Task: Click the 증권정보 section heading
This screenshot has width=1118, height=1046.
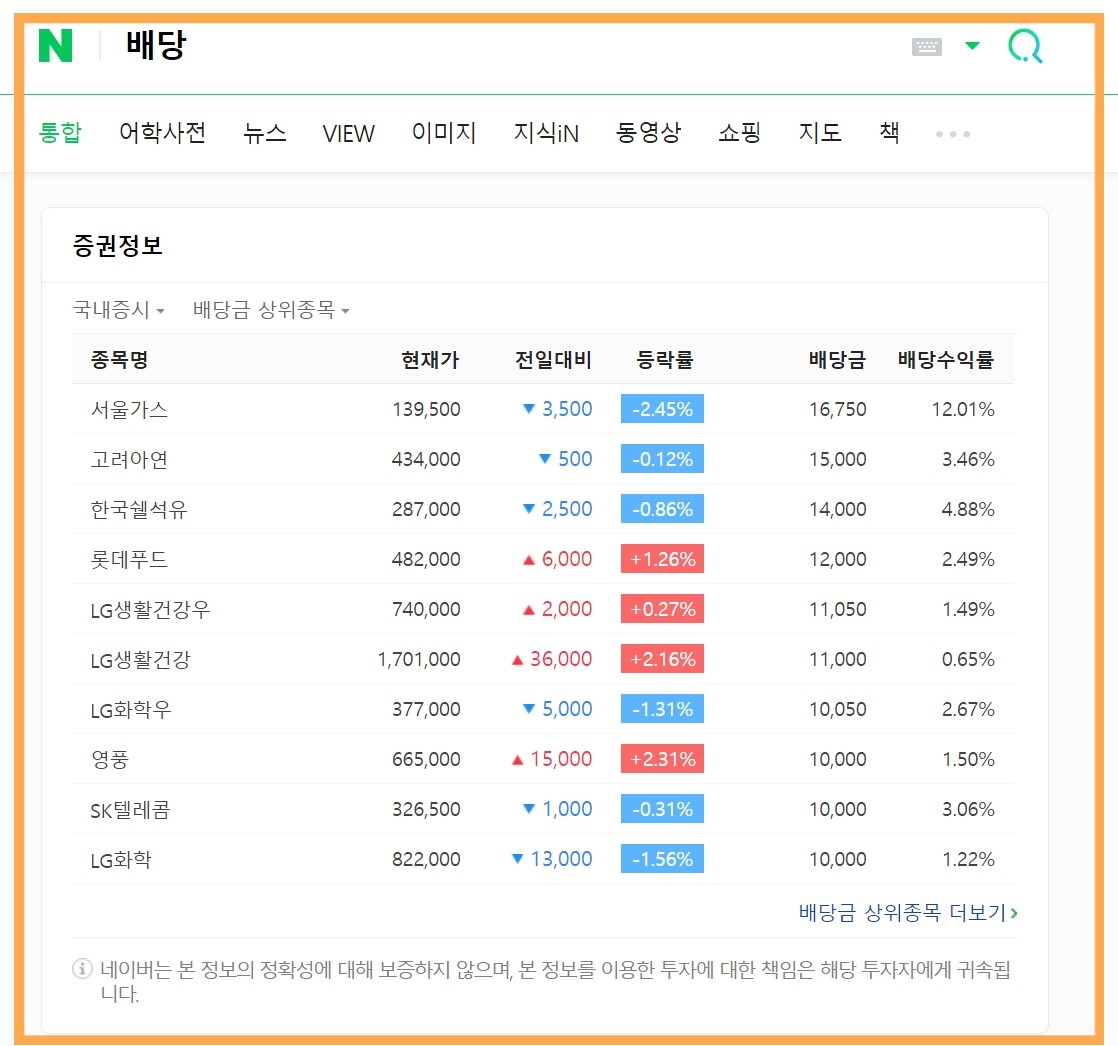Action: point(118,246)
